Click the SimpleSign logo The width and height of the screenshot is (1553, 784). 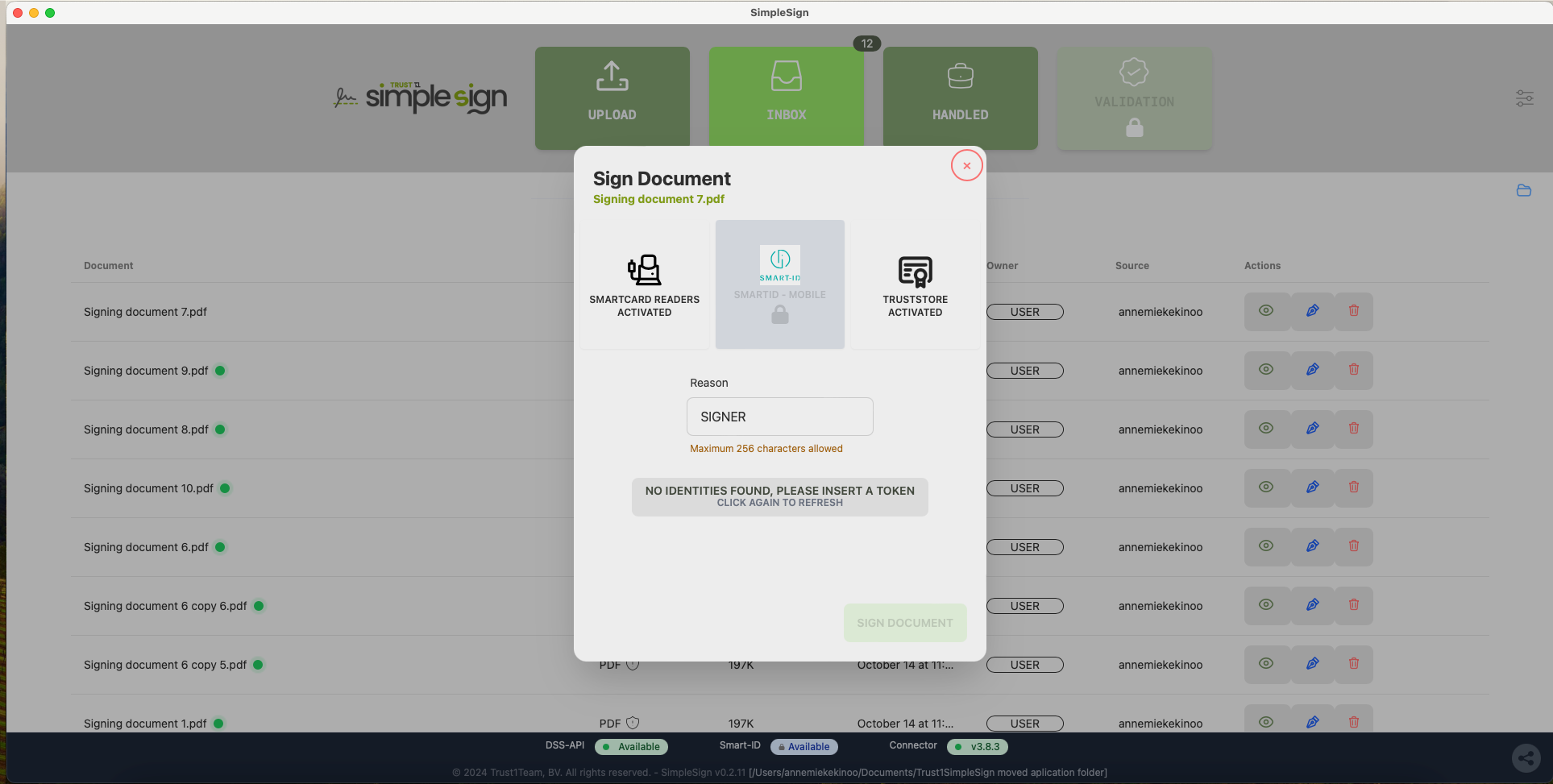point(421,97)
